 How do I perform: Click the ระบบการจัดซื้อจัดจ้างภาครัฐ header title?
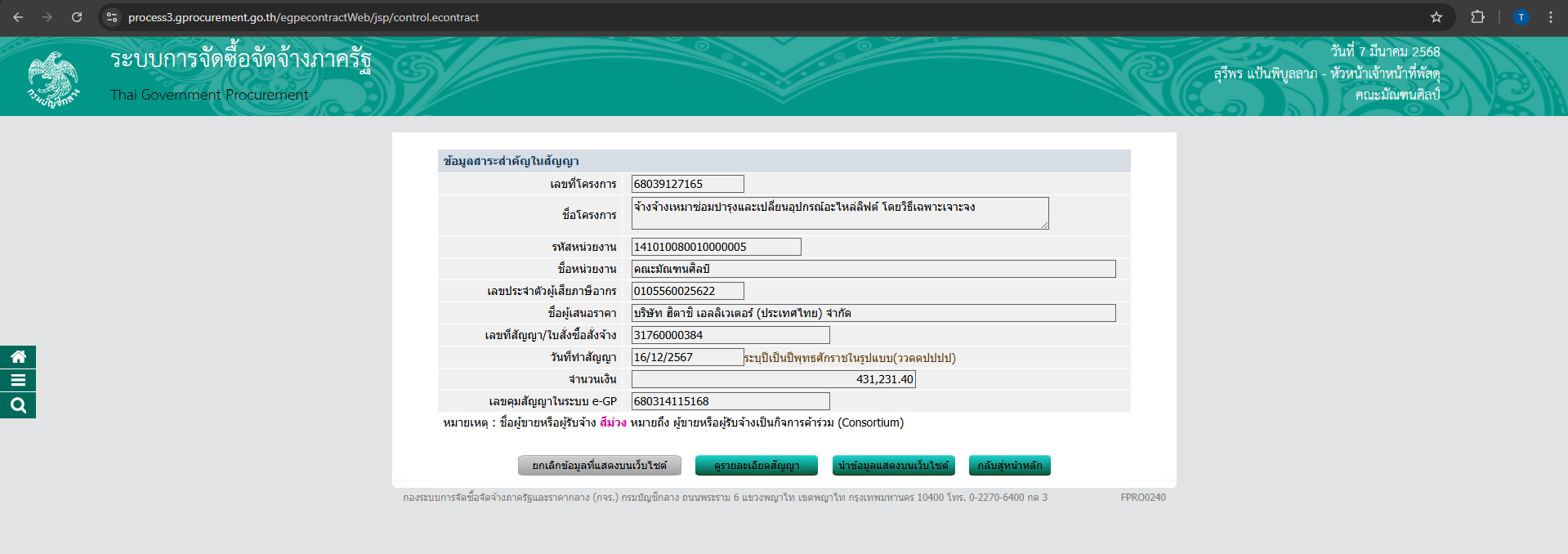[241, 60]
